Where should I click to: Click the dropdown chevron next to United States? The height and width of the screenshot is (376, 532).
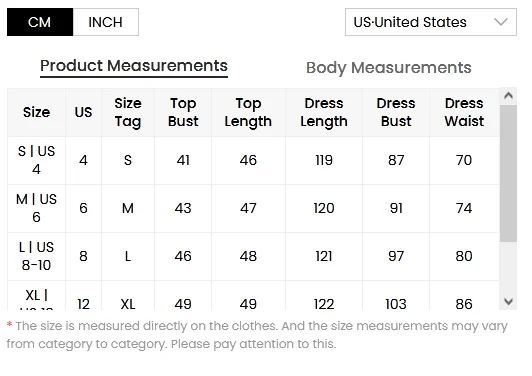coord(501,22)
